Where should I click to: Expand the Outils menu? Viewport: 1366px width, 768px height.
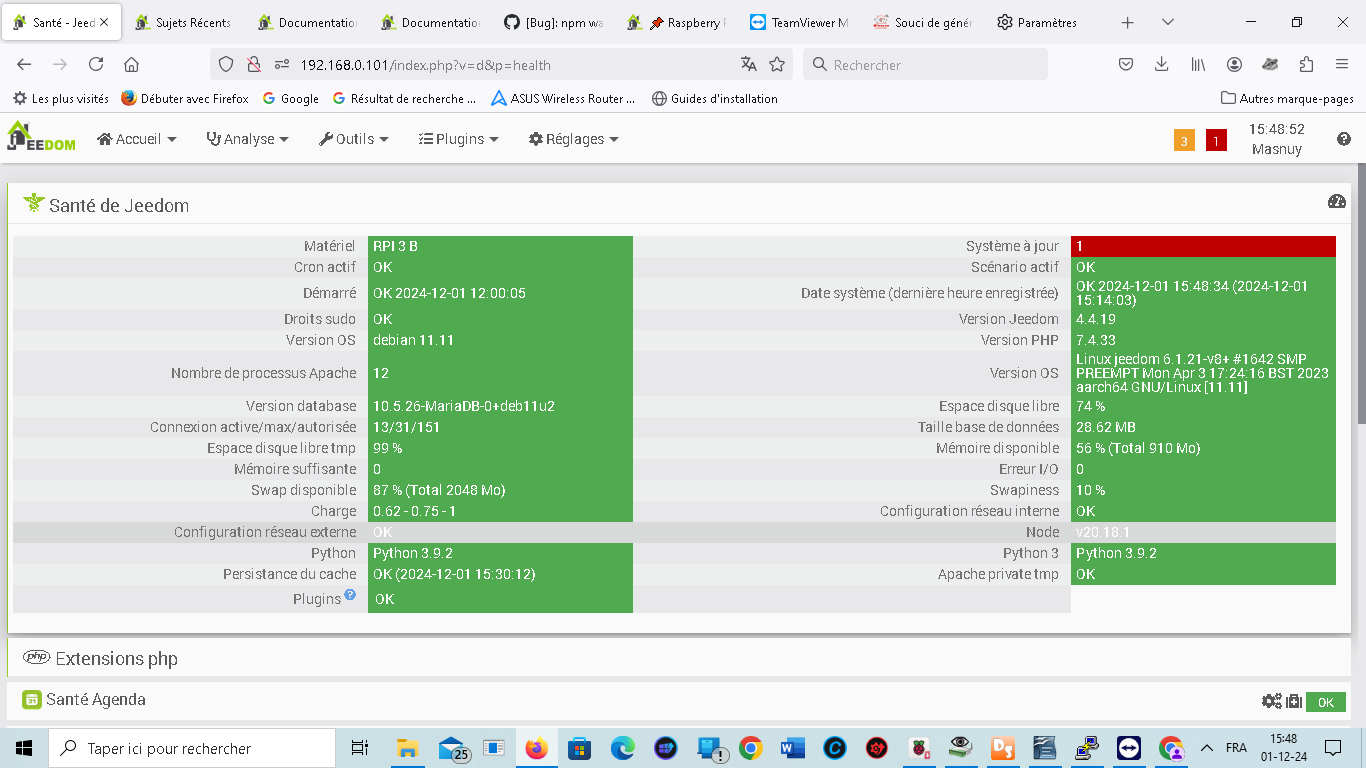[x=354, y=139]
